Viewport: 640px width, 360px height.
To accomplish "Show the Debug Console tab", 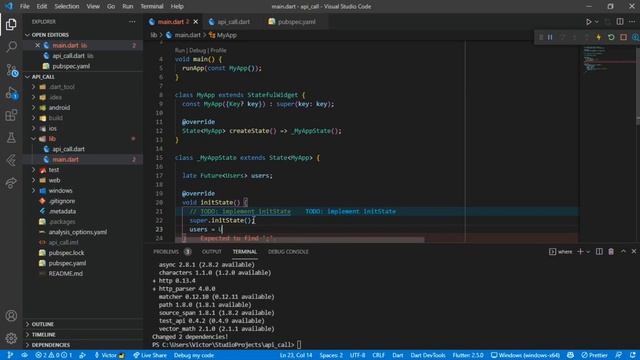I will click(x=288, y=252).
